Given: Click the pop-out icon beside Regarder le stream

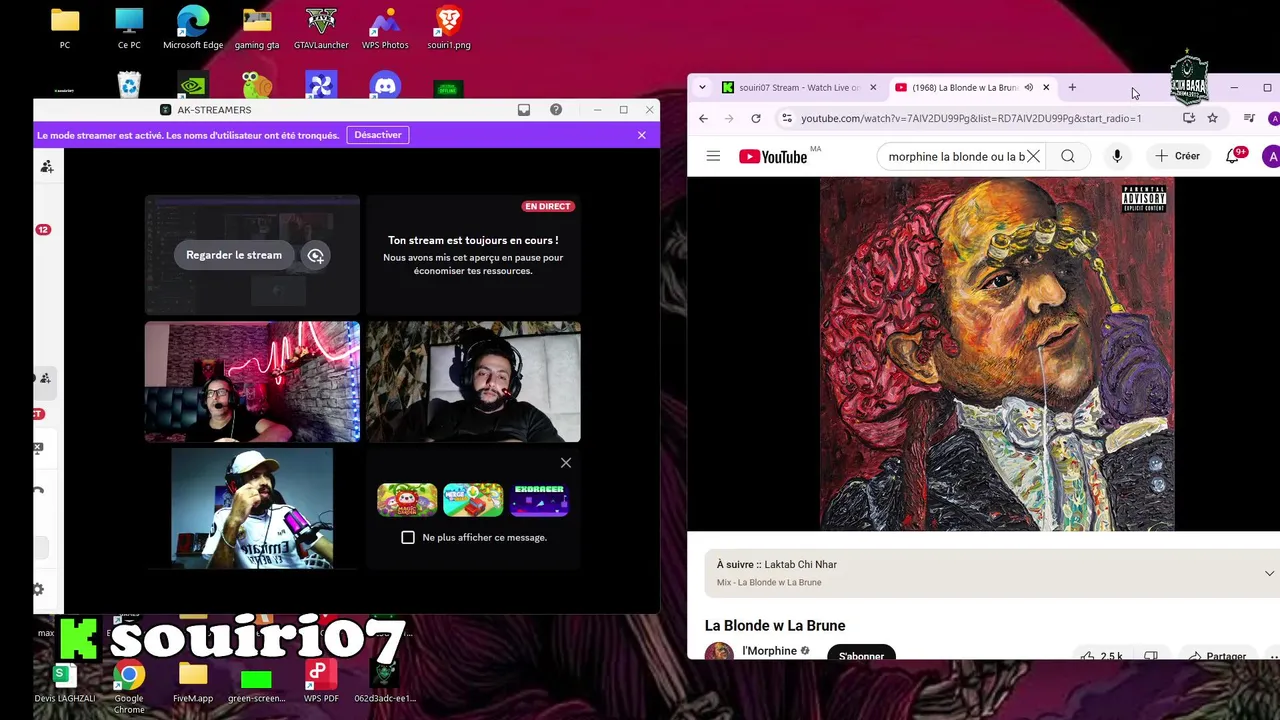Looking at the screenshot, I should pos(315,256).
